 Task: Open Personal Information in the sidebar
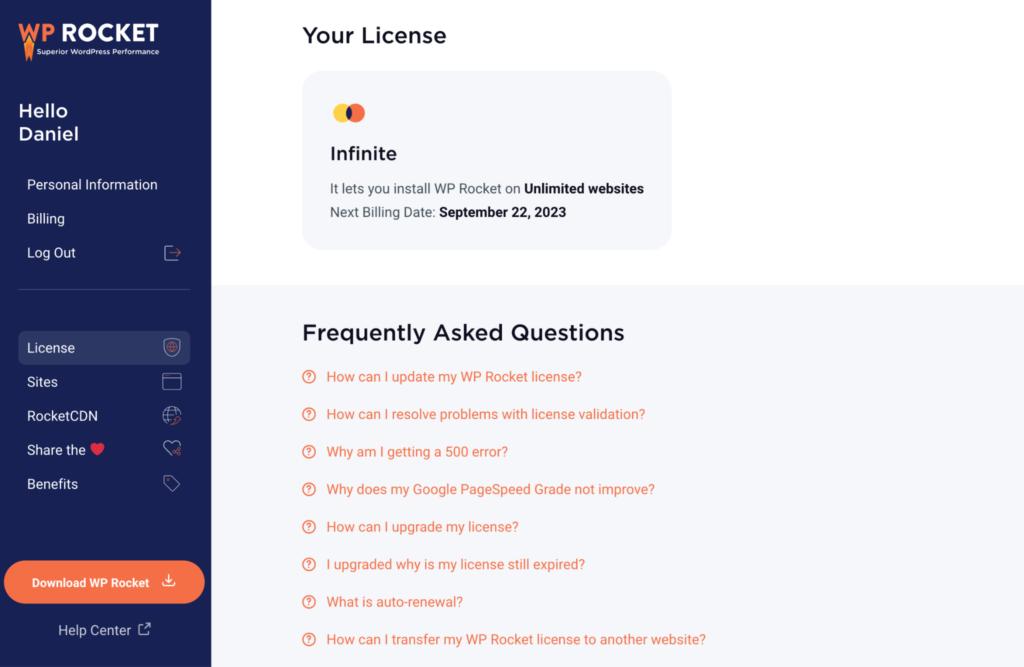click(92, 185)
